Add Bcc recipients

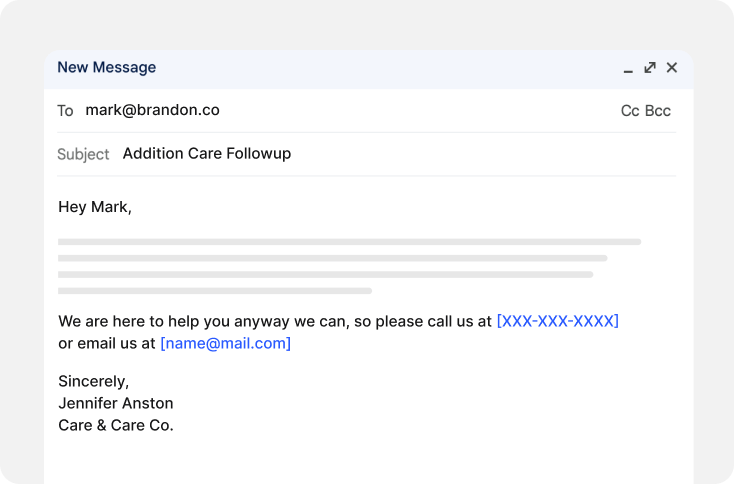658,111
